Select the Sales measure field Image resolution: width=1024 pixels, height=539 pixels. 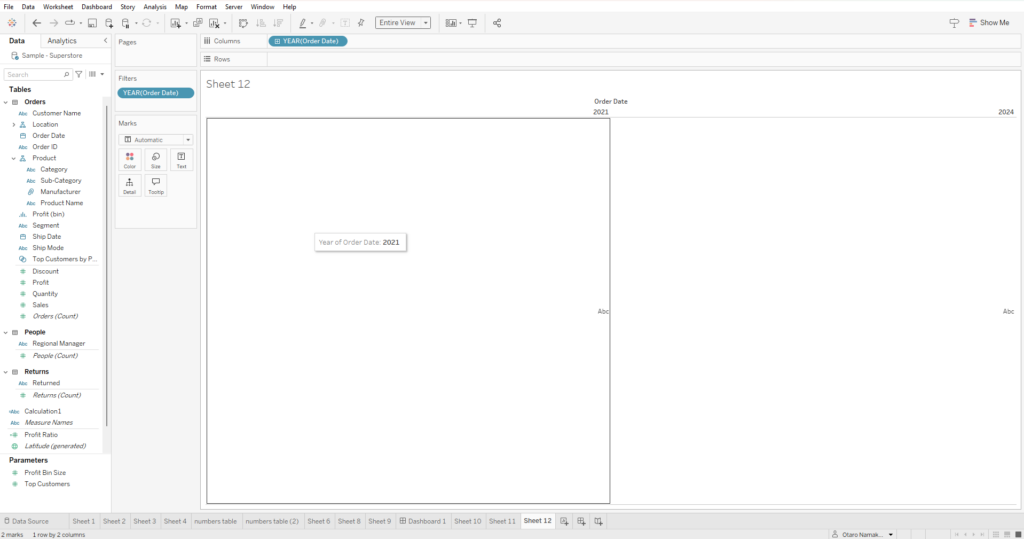click(40, 305)
